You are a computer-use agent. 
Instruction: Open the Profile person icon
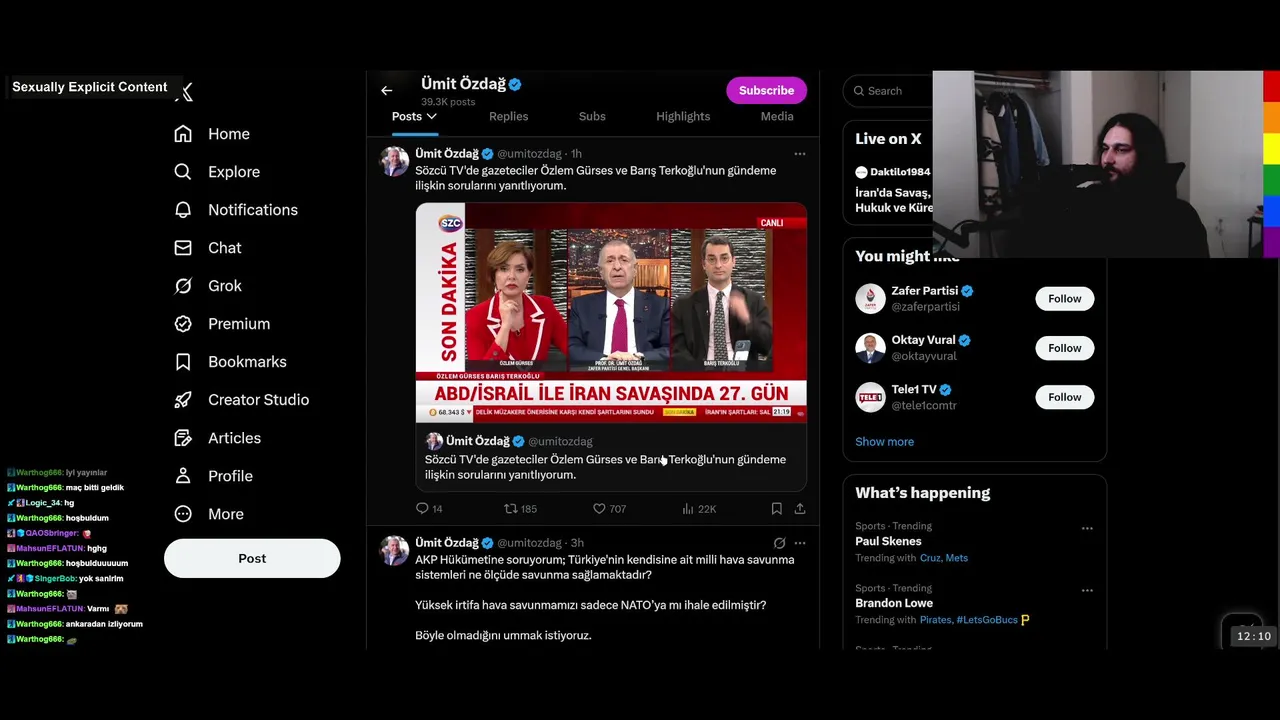pyautogui.click(x=183, y=476)
